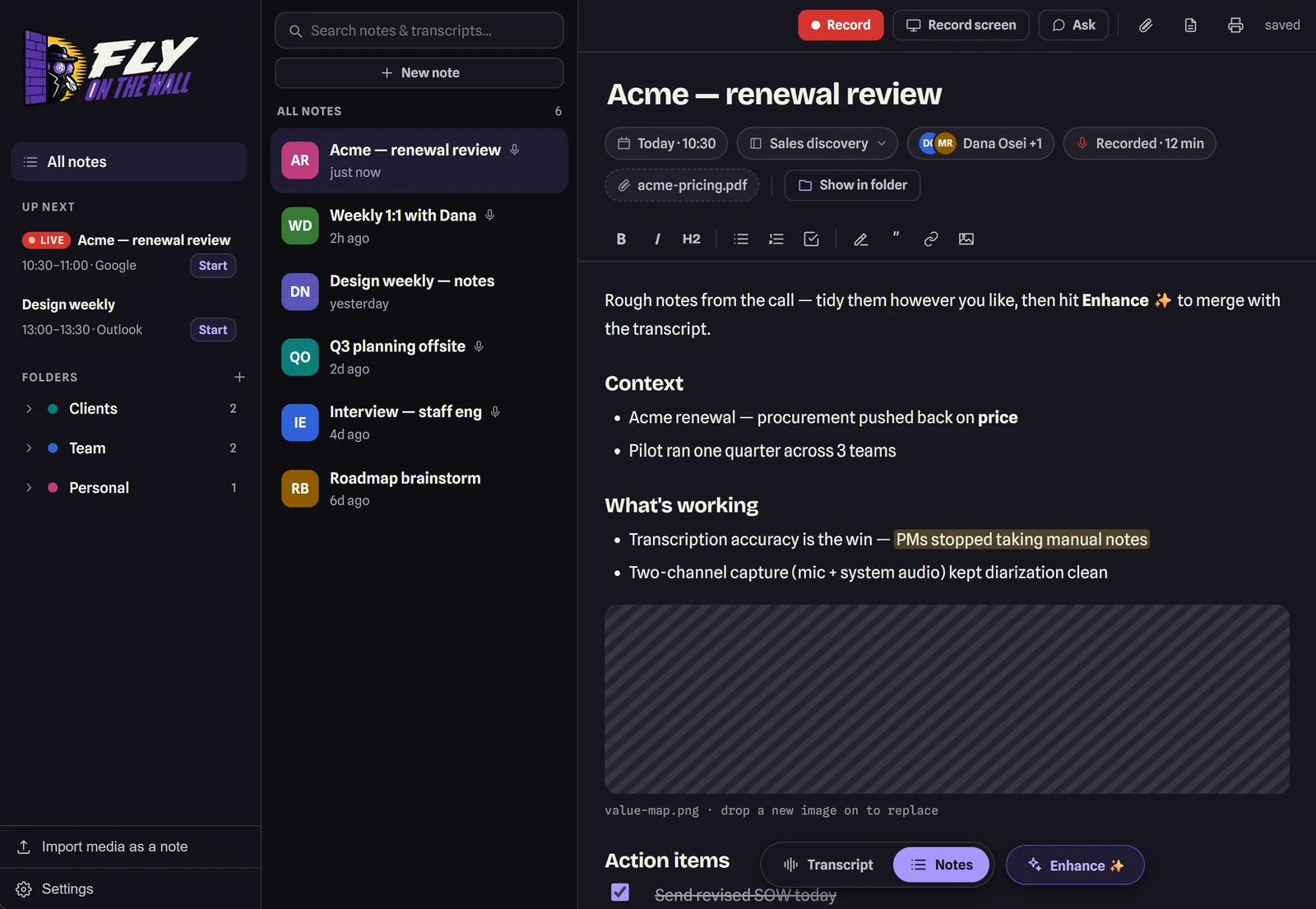The image size is (1316, 909).
Task: Focus the Search notes & transcripts field
Action: [419, 30]
